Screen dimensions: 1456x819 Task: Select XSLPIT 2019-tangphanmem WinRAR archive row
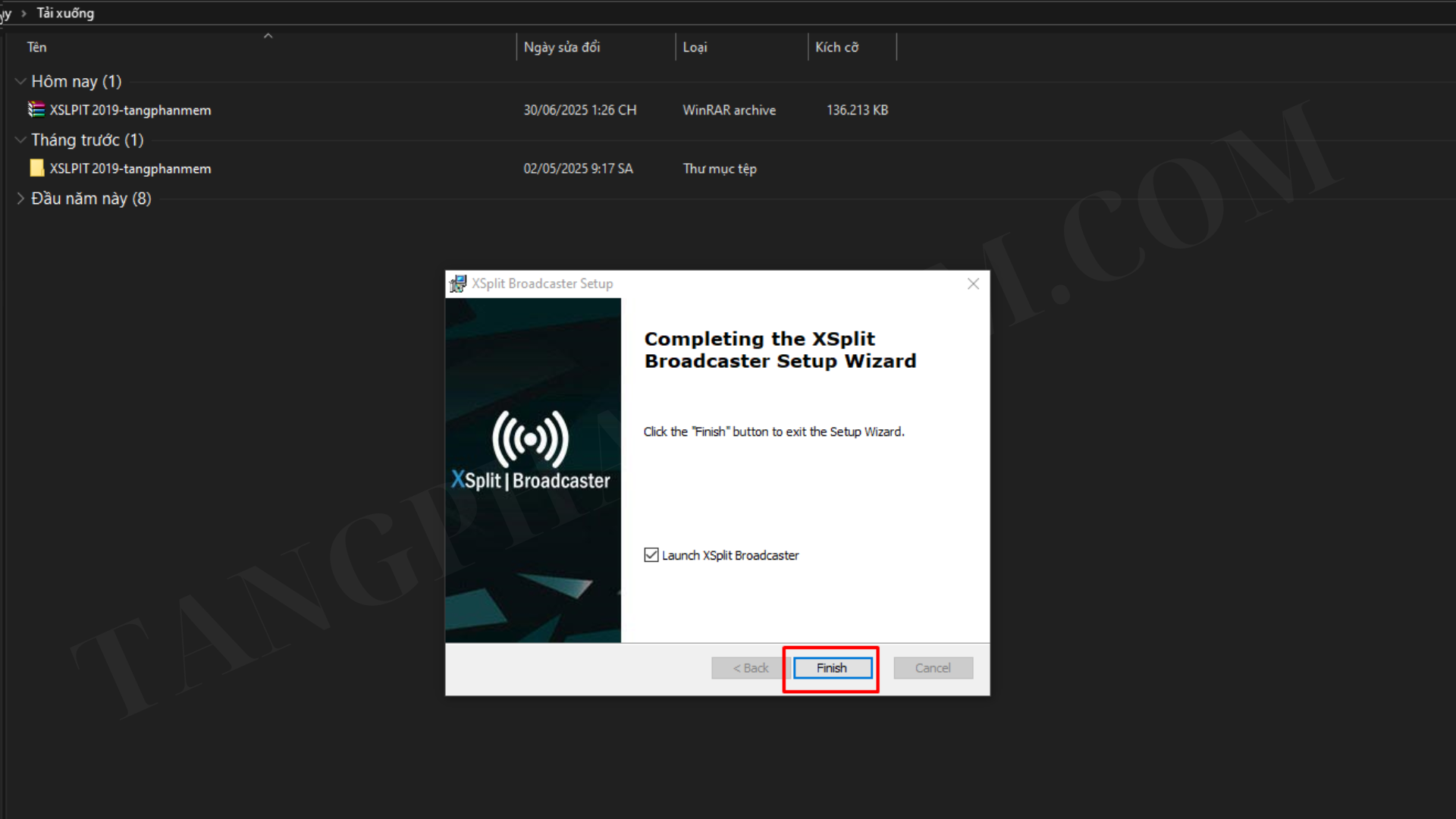pyautogui.click(x=130, y=110)
